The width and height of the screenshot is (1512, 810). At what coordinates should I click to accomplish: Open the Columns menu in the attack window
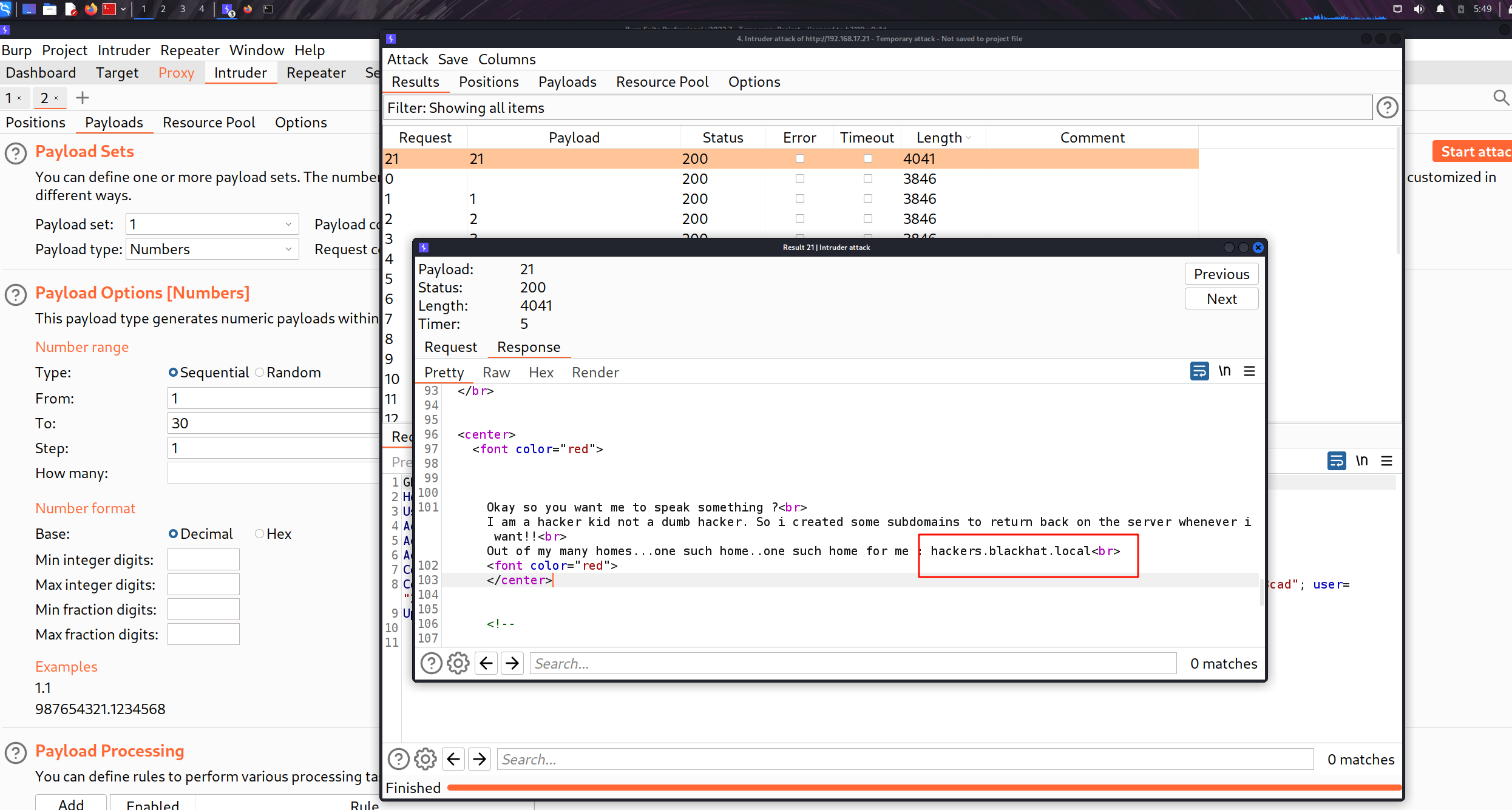point(507,59)
